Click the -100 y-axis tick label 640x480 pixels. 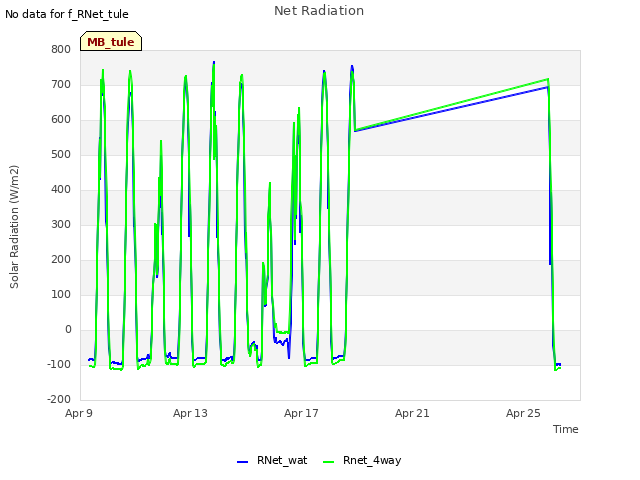coord(59,364)
